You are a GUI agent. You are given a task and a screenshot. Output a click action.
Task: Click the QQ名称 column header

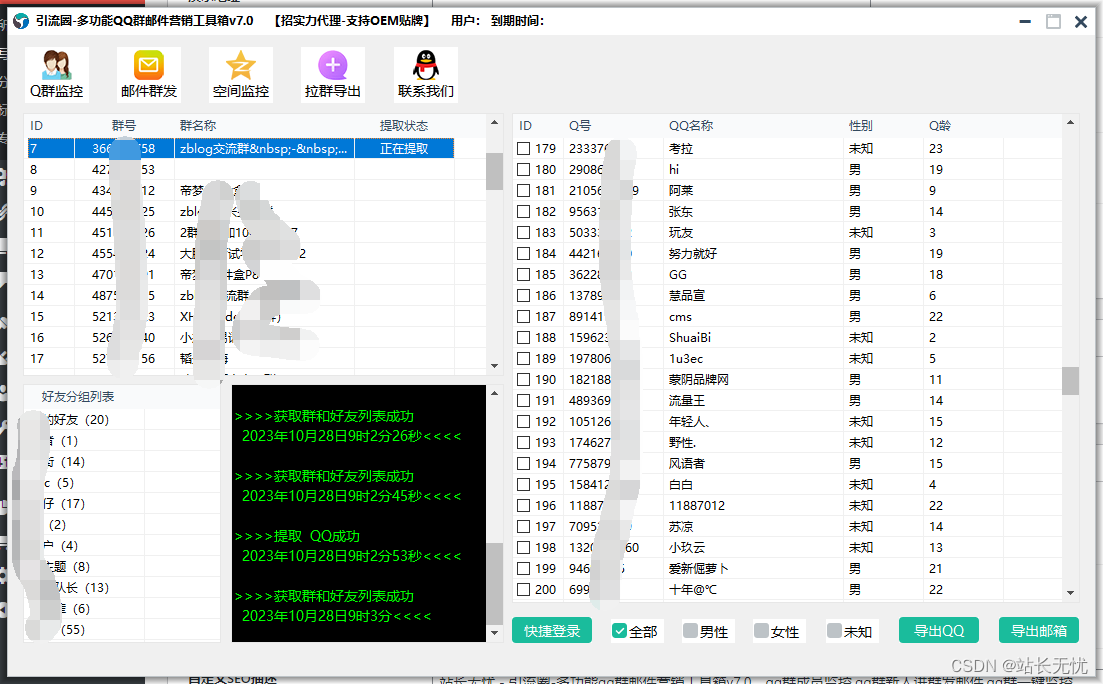691,125
